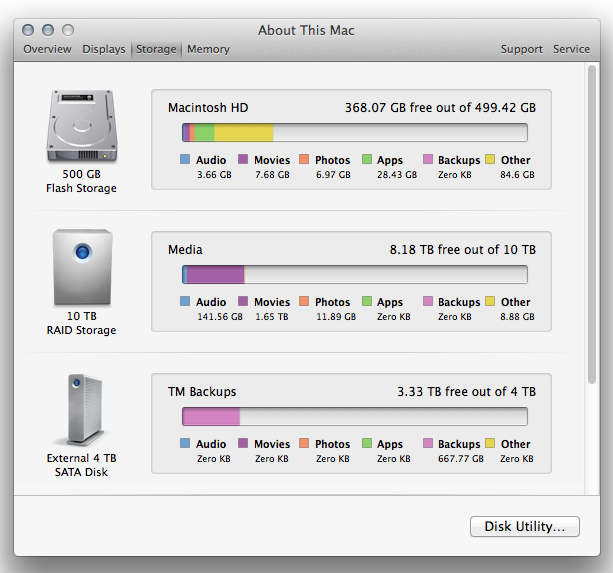Image resolution: width=613 pixels, height=573 pixels.
Task: Click '8.18 TB free out of 10 TB'
Action: pyautogui.click(x=462, y=249)
